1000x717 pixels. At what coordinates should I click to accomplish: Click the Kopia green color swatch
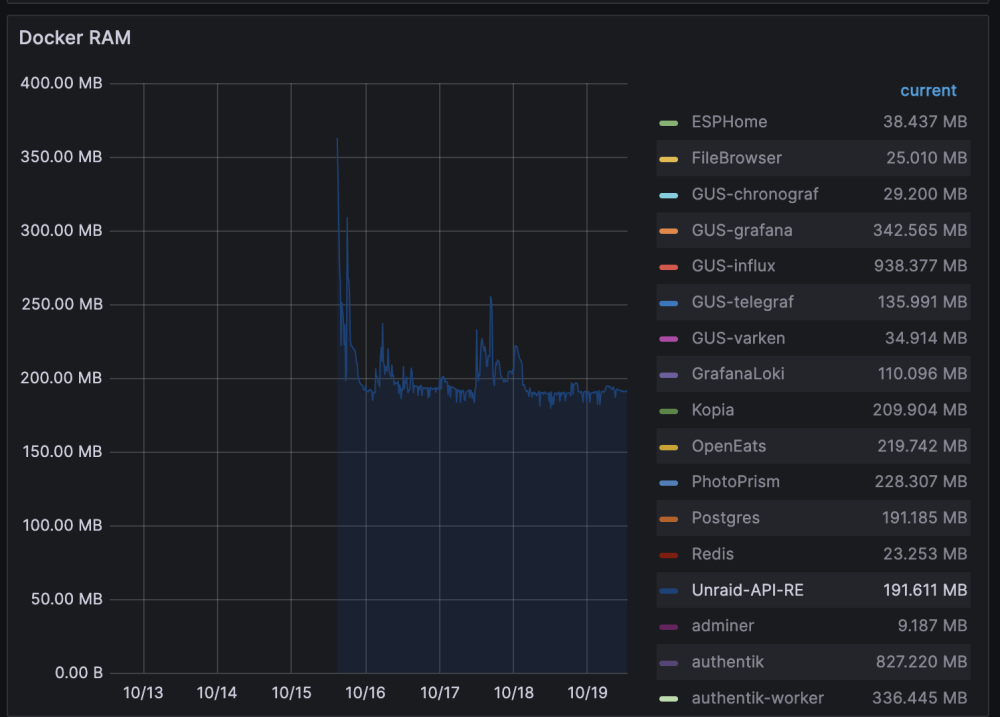(668, 411)
